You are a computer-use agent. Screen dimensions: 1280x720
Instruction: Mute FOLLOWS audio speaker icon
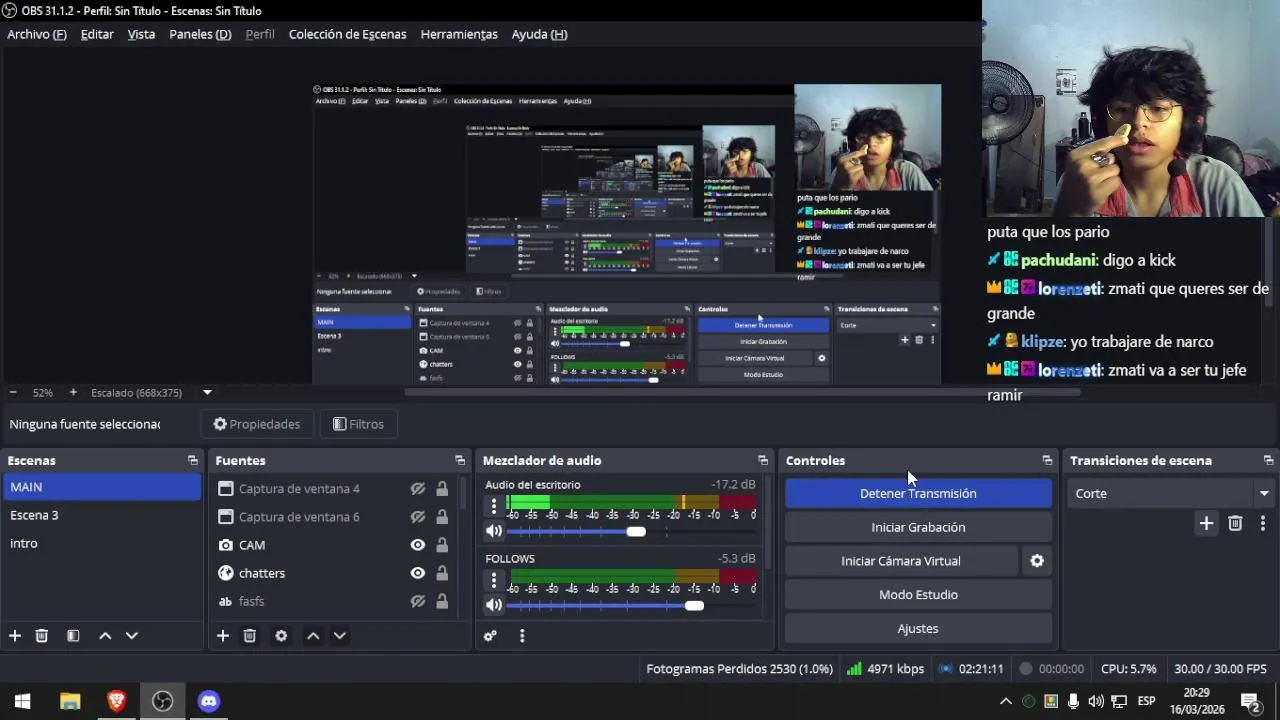tap(494, 605)
